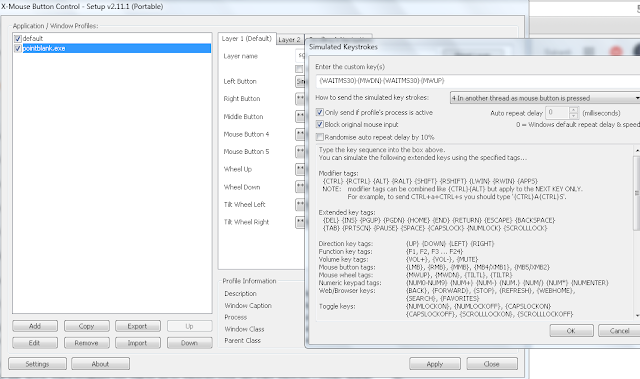Open the Wheel Down action dropdown
This screenshot has width=640, height=379.
point(300,187)
